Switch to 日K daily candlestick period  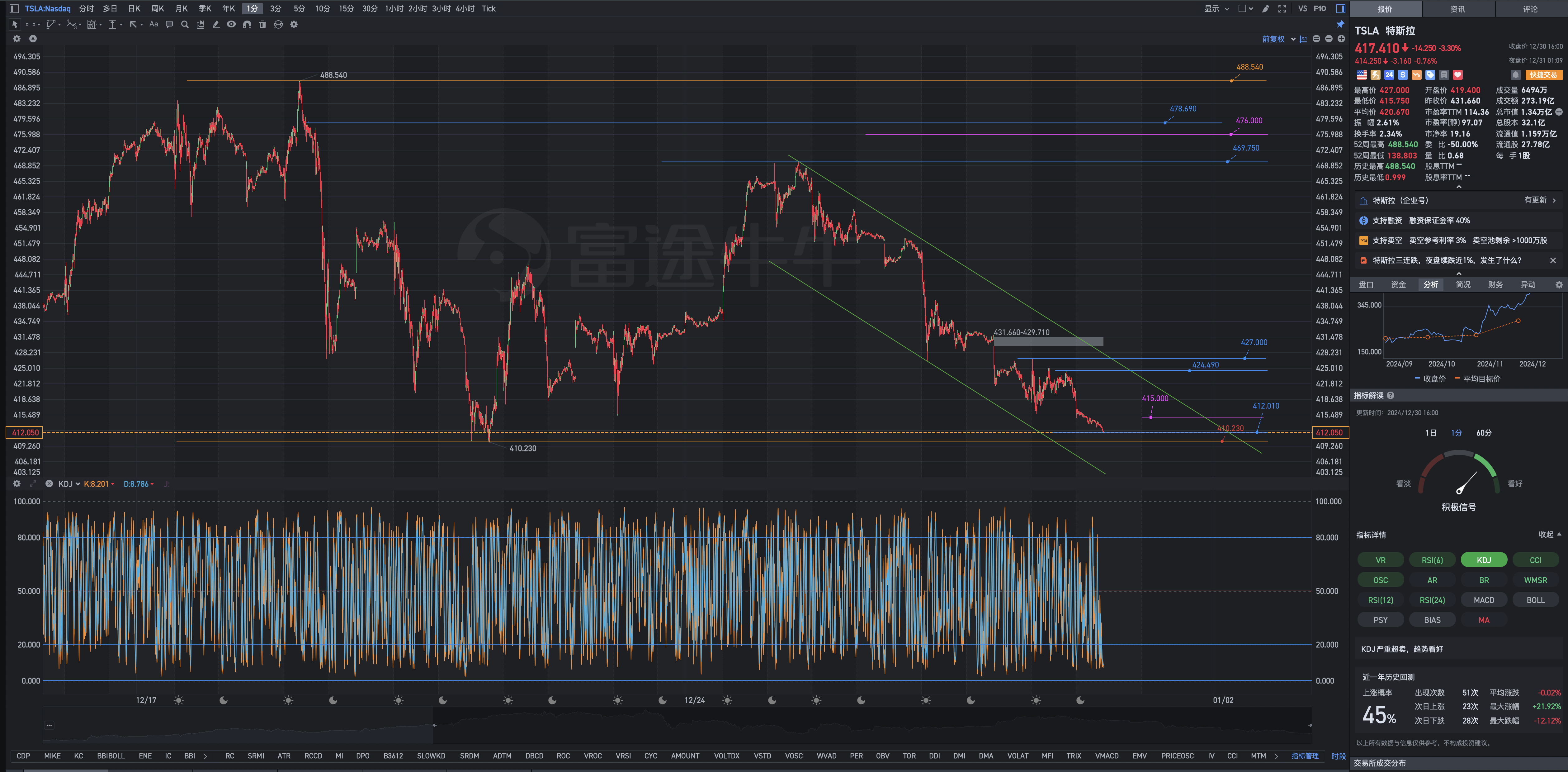point(135,8)
